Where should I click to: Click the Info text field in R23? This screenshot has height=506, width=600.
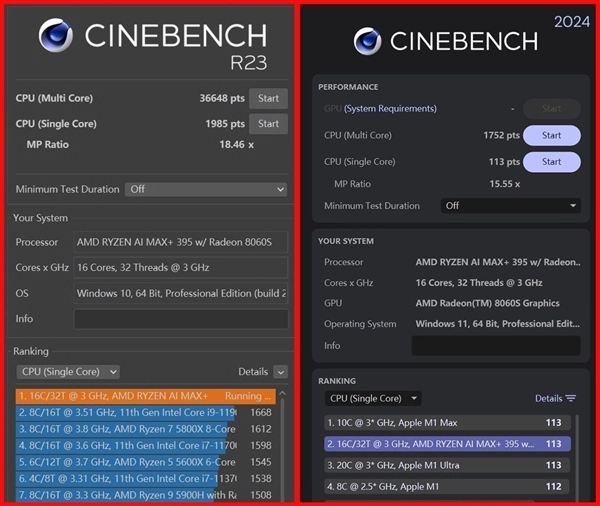tap(180, 319)
